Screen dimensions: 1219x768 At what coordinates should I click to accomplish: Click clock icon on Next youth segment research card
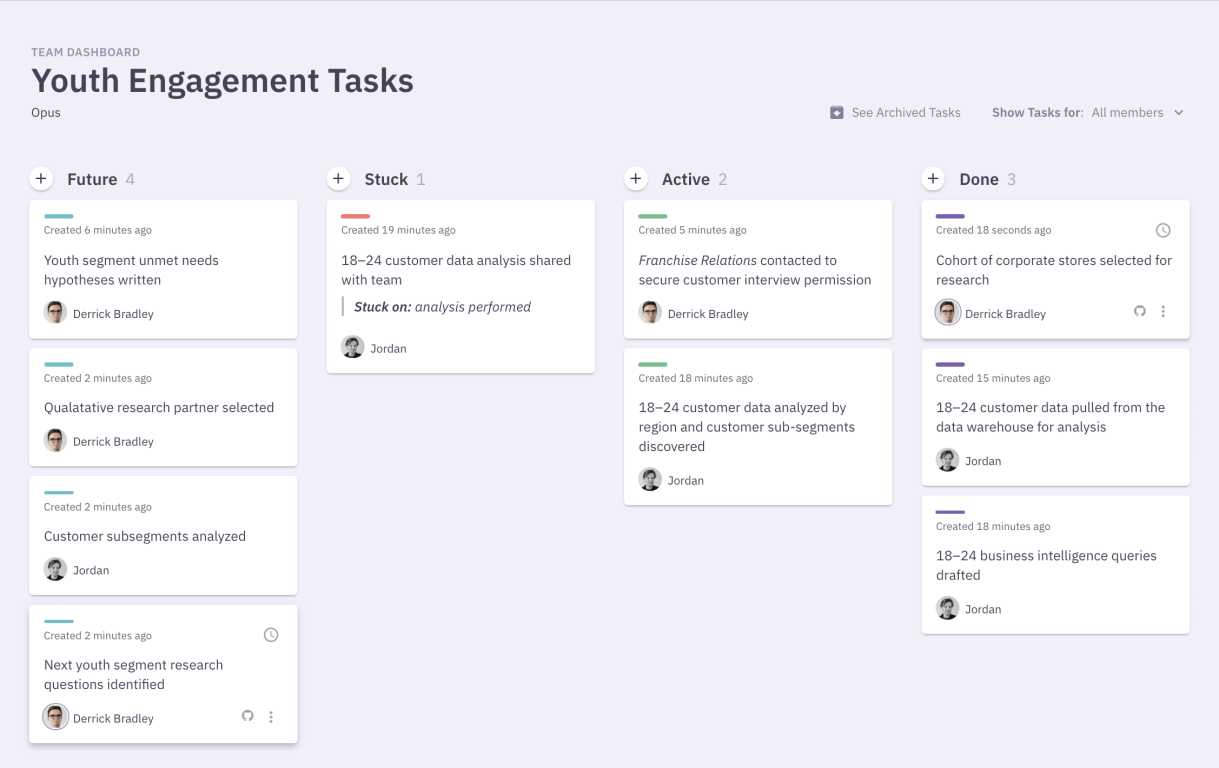click(271, 635)
